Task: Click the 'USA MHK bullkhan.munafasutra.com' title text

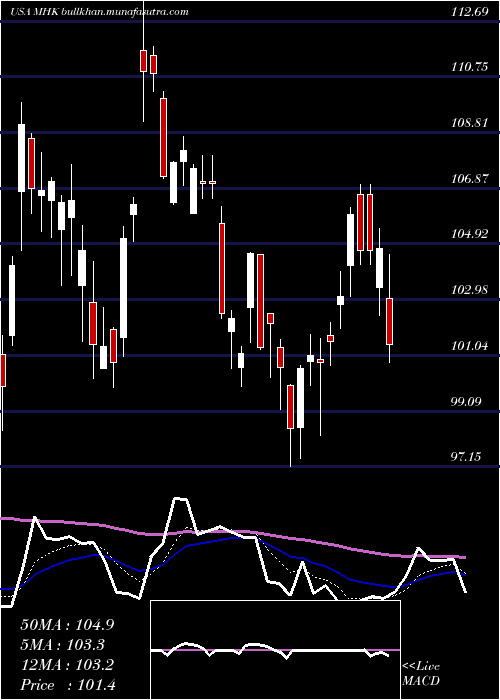Action: 99,12
